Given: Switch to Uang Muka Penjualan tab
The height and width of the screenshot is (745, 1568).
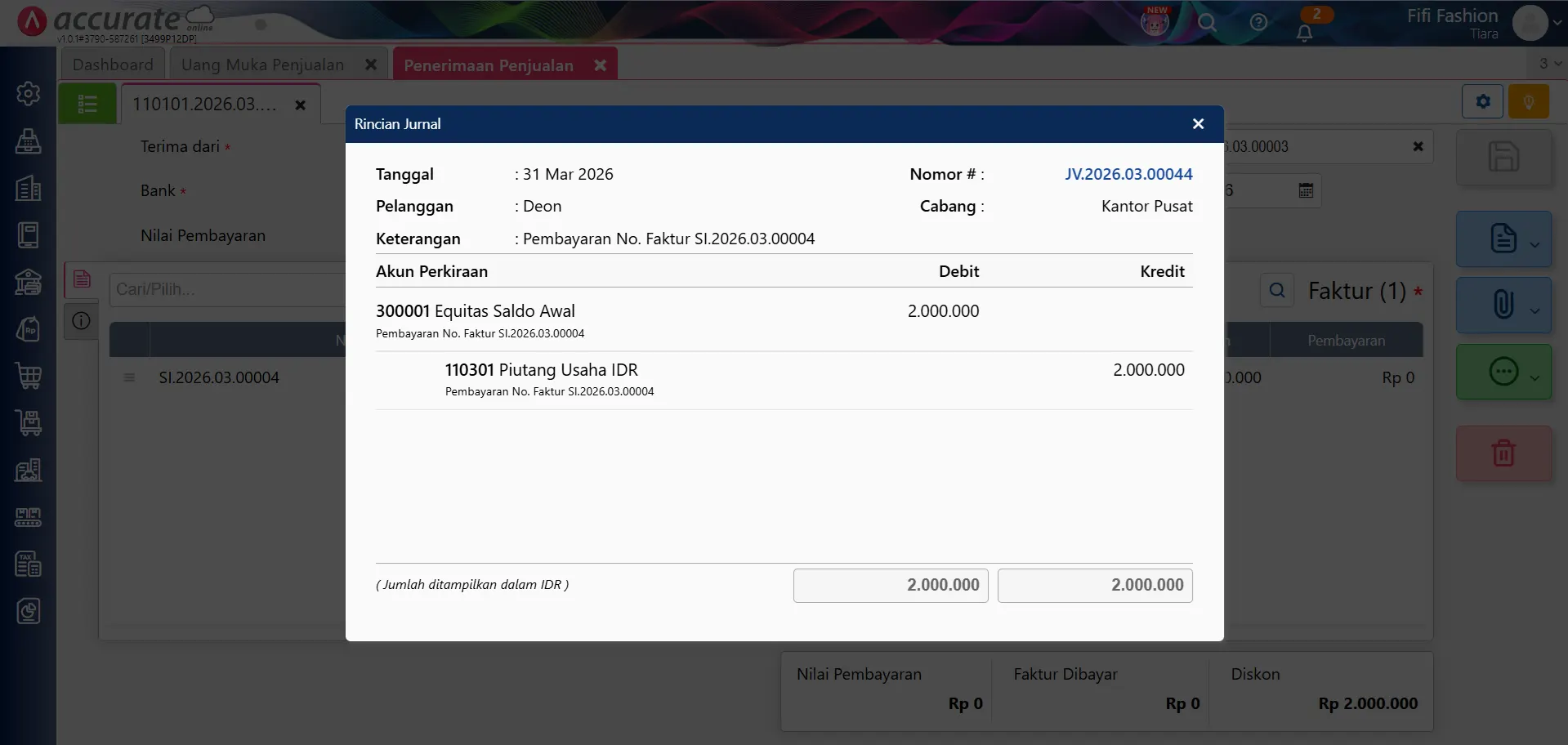Looking at the screenshot, I should [262, 65].
